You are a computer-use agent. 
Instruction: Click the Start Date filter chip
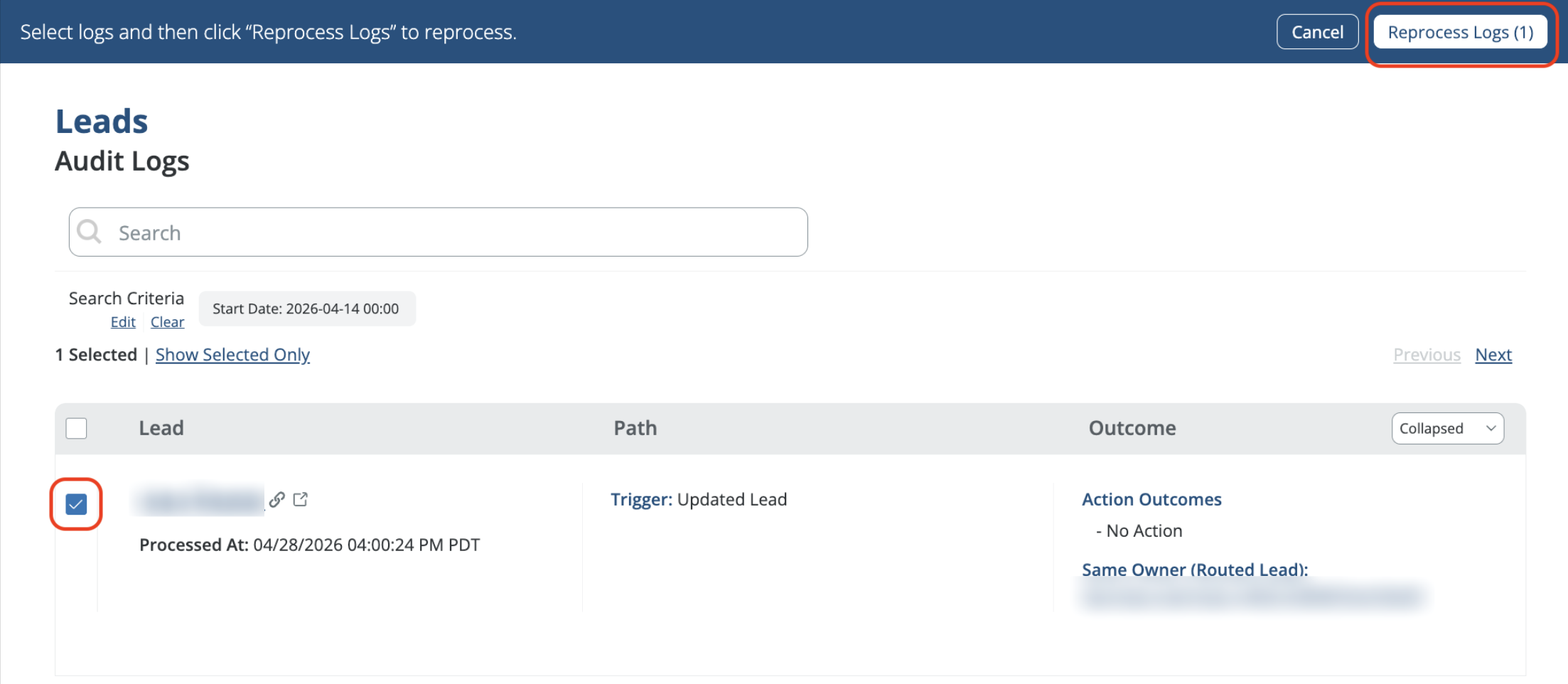pyautogui.click(x=306, y=309)
